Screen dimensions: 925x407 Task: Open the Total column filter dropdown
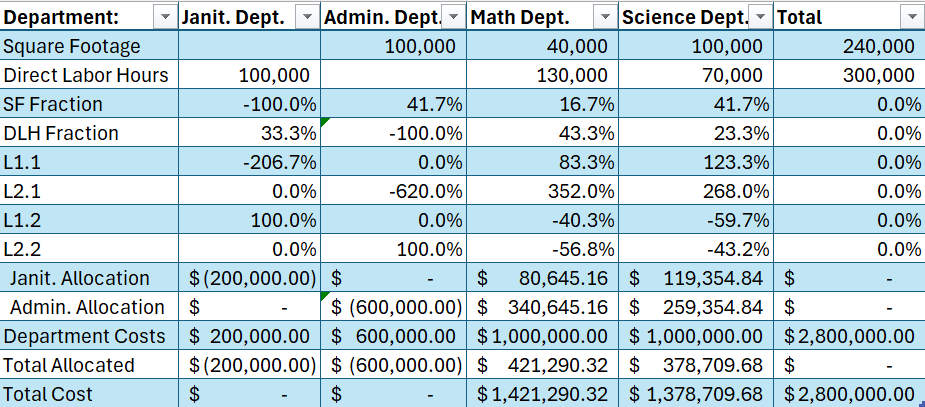click(x=910, y=17)
